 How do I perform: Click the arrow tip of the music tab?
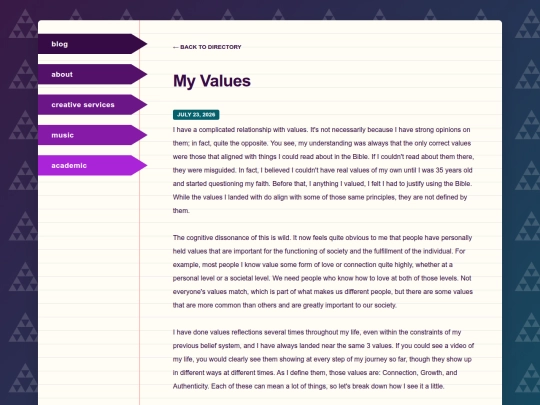[140, 135]
